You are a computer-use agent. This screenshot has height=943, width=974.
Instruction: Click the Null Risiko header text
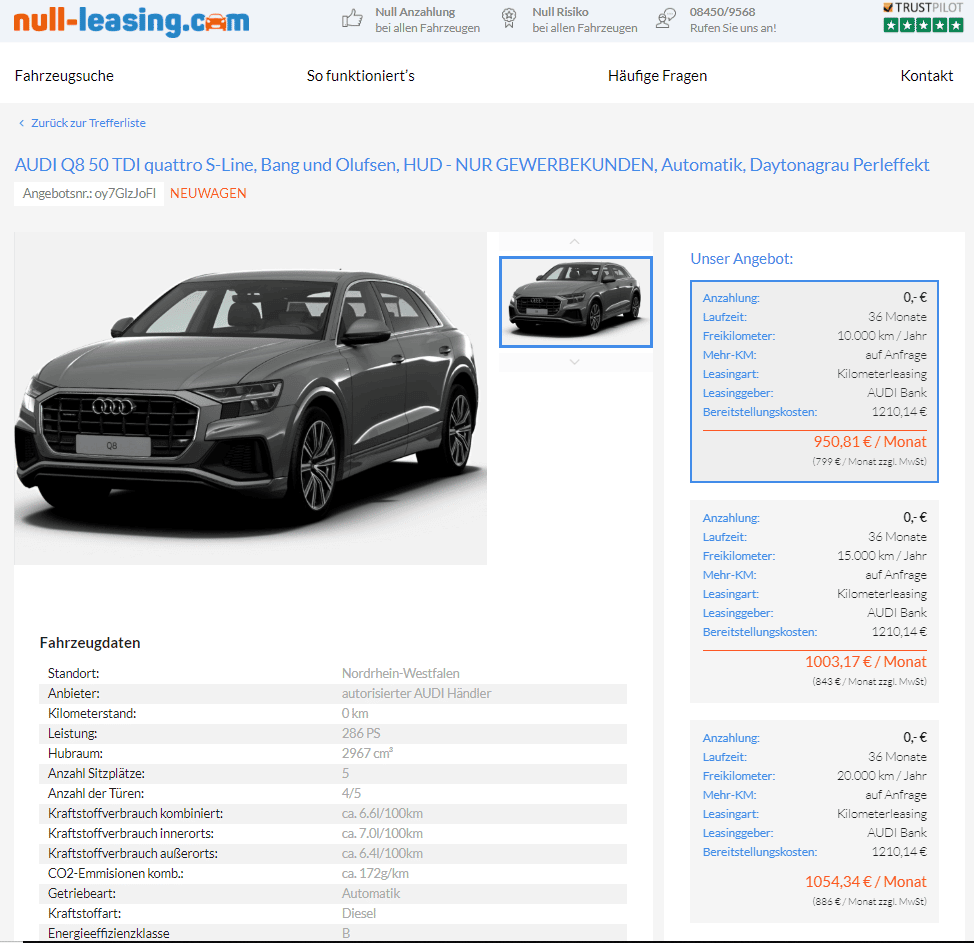click(x=560, y=12)
